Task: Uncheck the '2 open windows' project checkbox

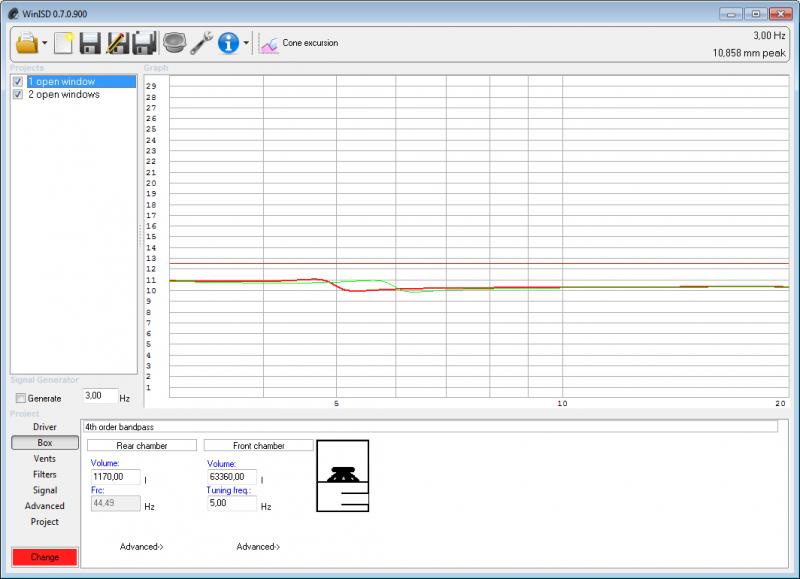Action: pos(18,95)
